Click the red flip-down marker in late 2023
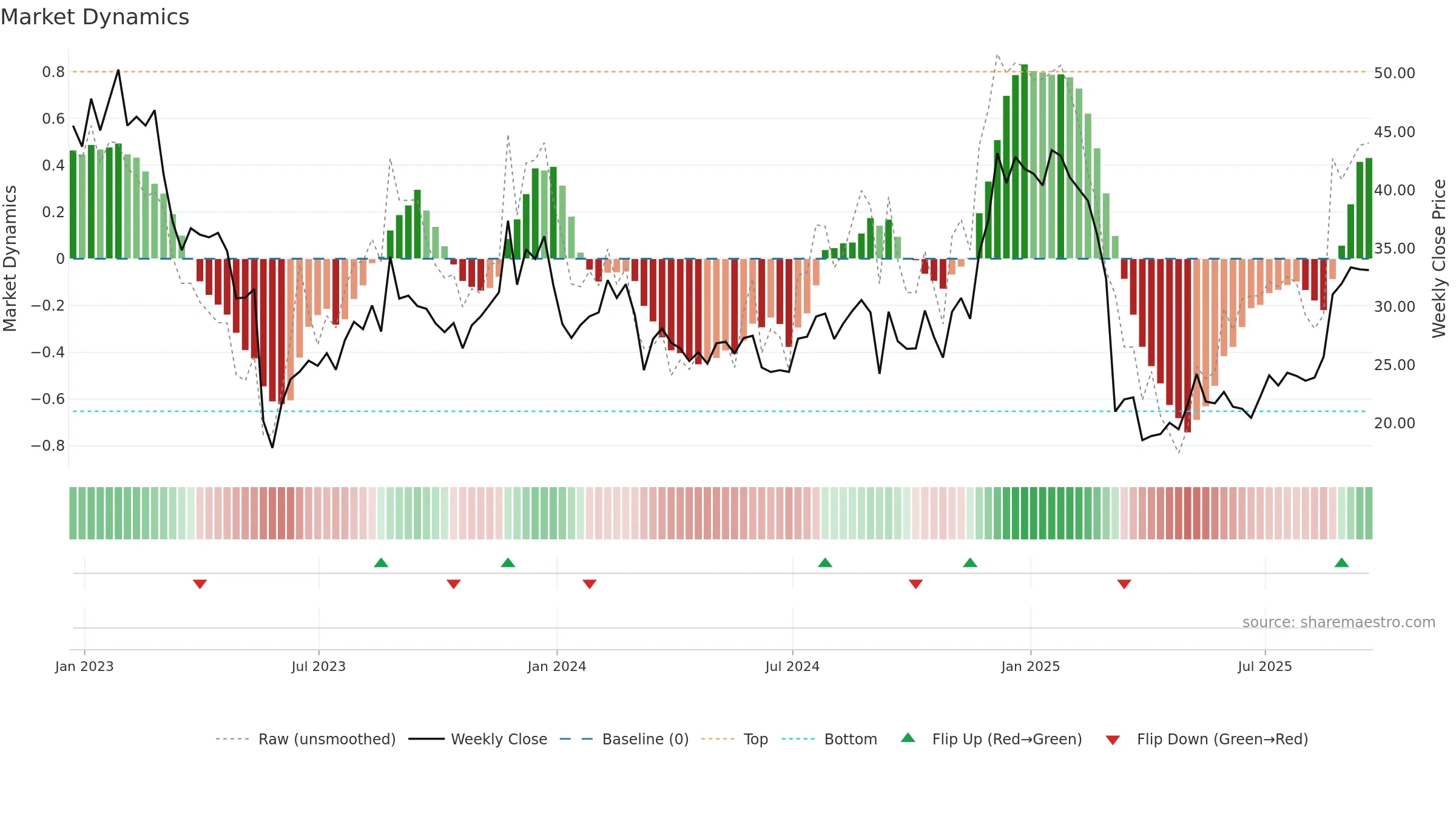1456x819 pixels. [x=454, y=584]
